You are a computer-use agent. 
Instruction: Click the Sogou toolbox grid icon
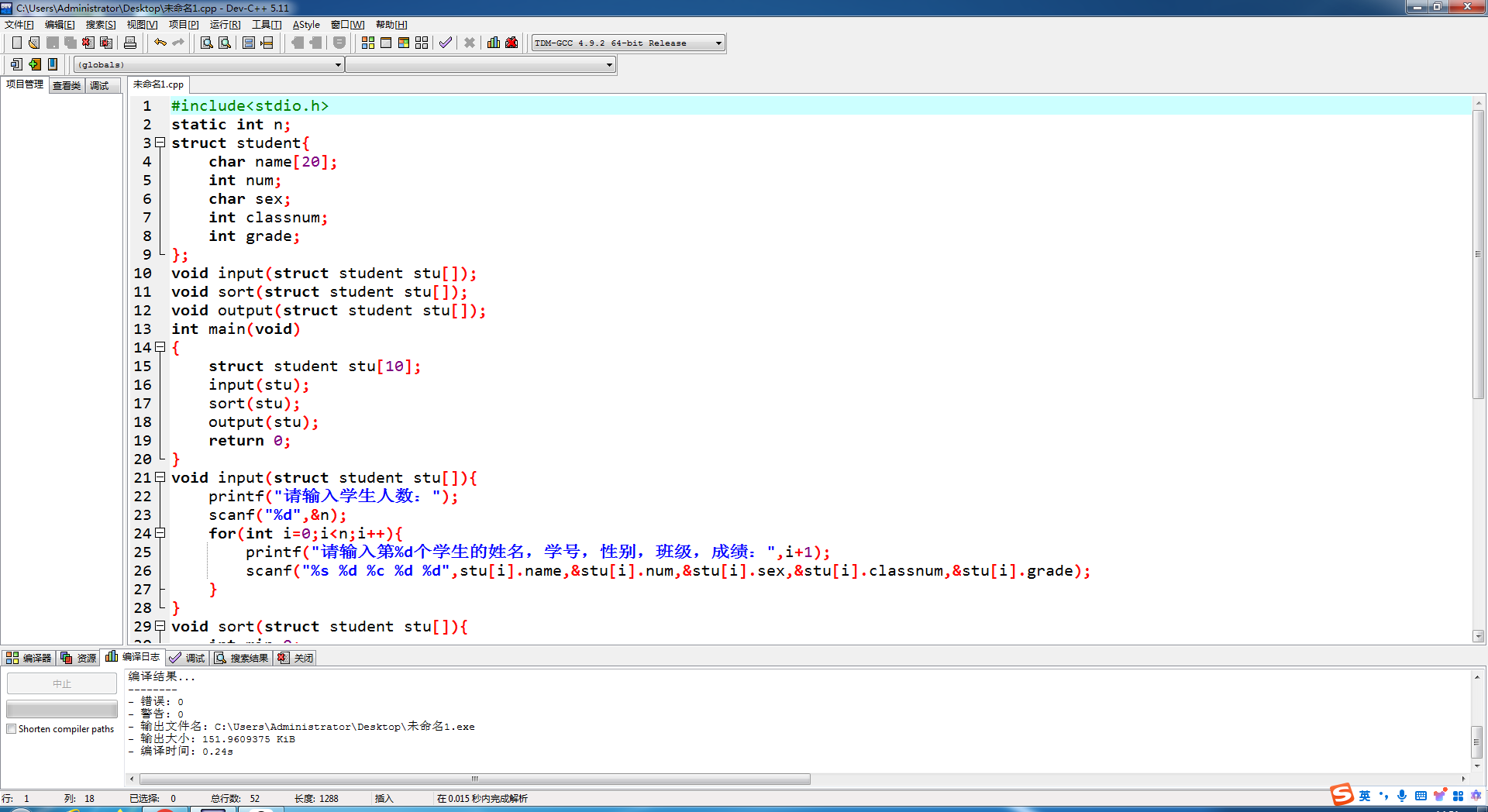(1458, 796)
